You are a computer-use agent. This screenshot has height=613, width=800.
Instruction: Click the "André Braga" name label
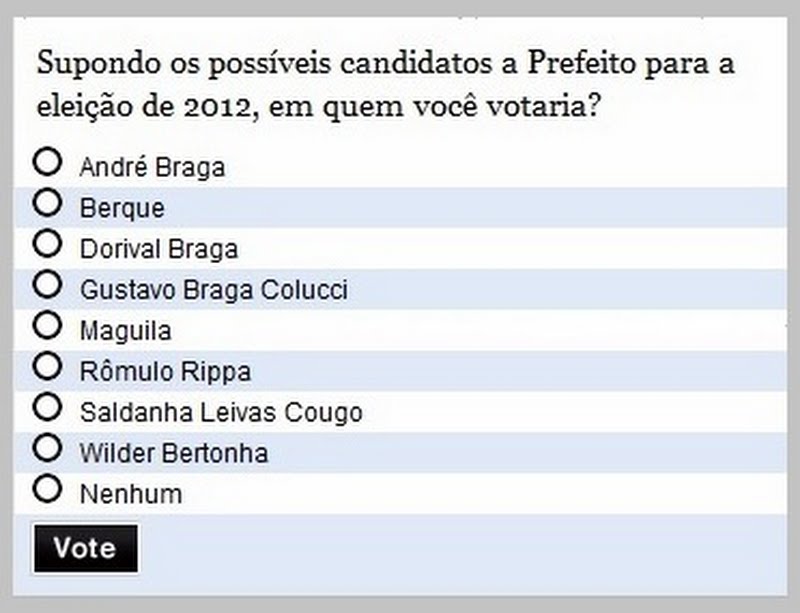point(152,168)
